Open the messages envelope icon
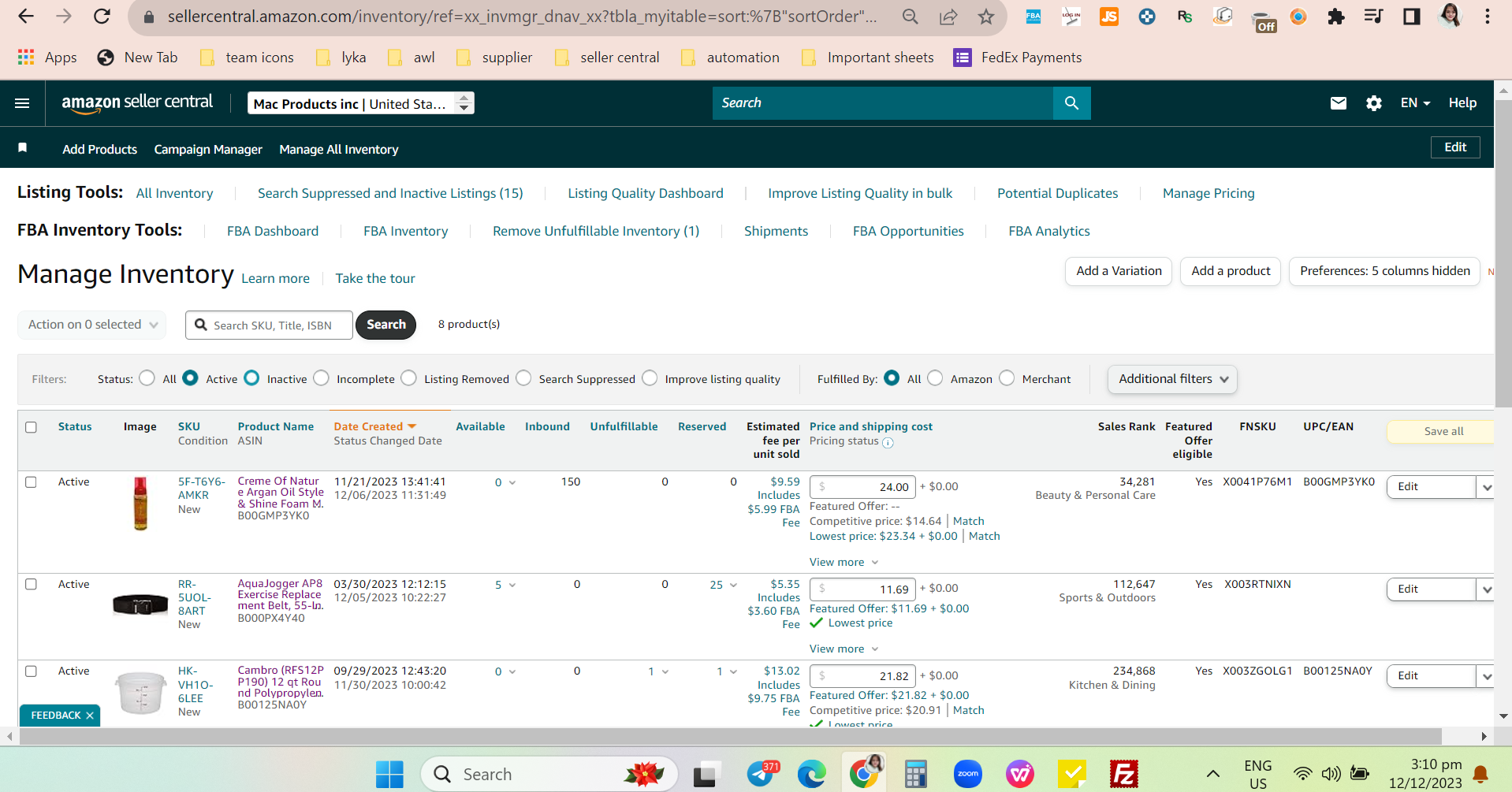This screenshot has height=792, width=1512. 1339,103
